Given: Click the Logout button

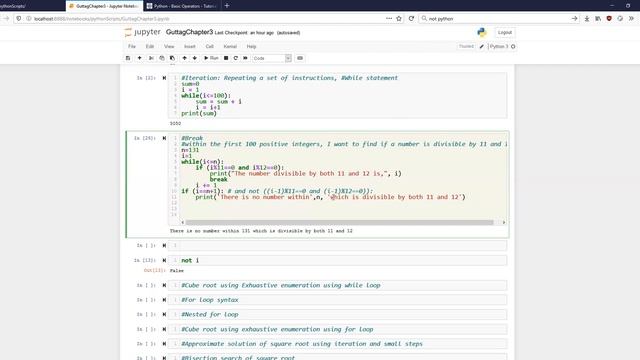Looking at the screenshot, I should tap(504, 32).
